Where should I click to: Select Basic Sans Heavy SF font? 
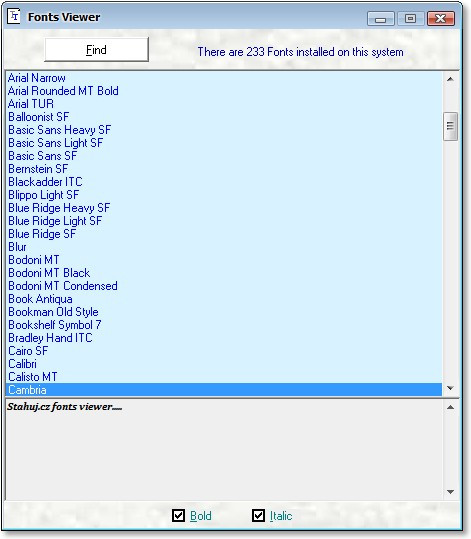(x=224, y=130)
